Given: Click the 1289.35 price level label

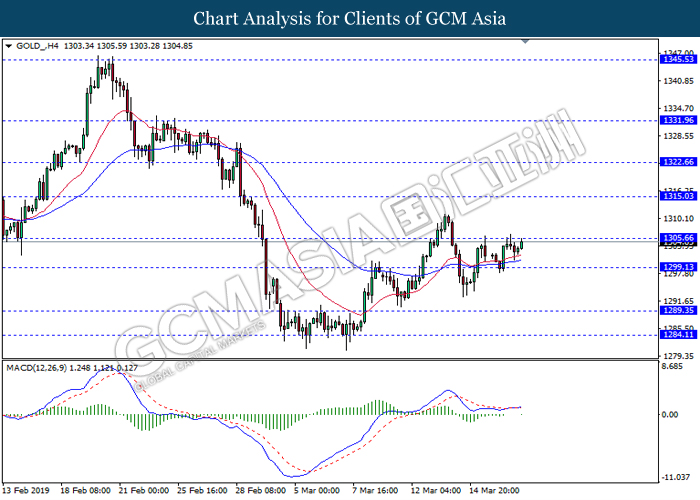Looking at the screenshot, I should pyautogui.click(x=678, y=310).
